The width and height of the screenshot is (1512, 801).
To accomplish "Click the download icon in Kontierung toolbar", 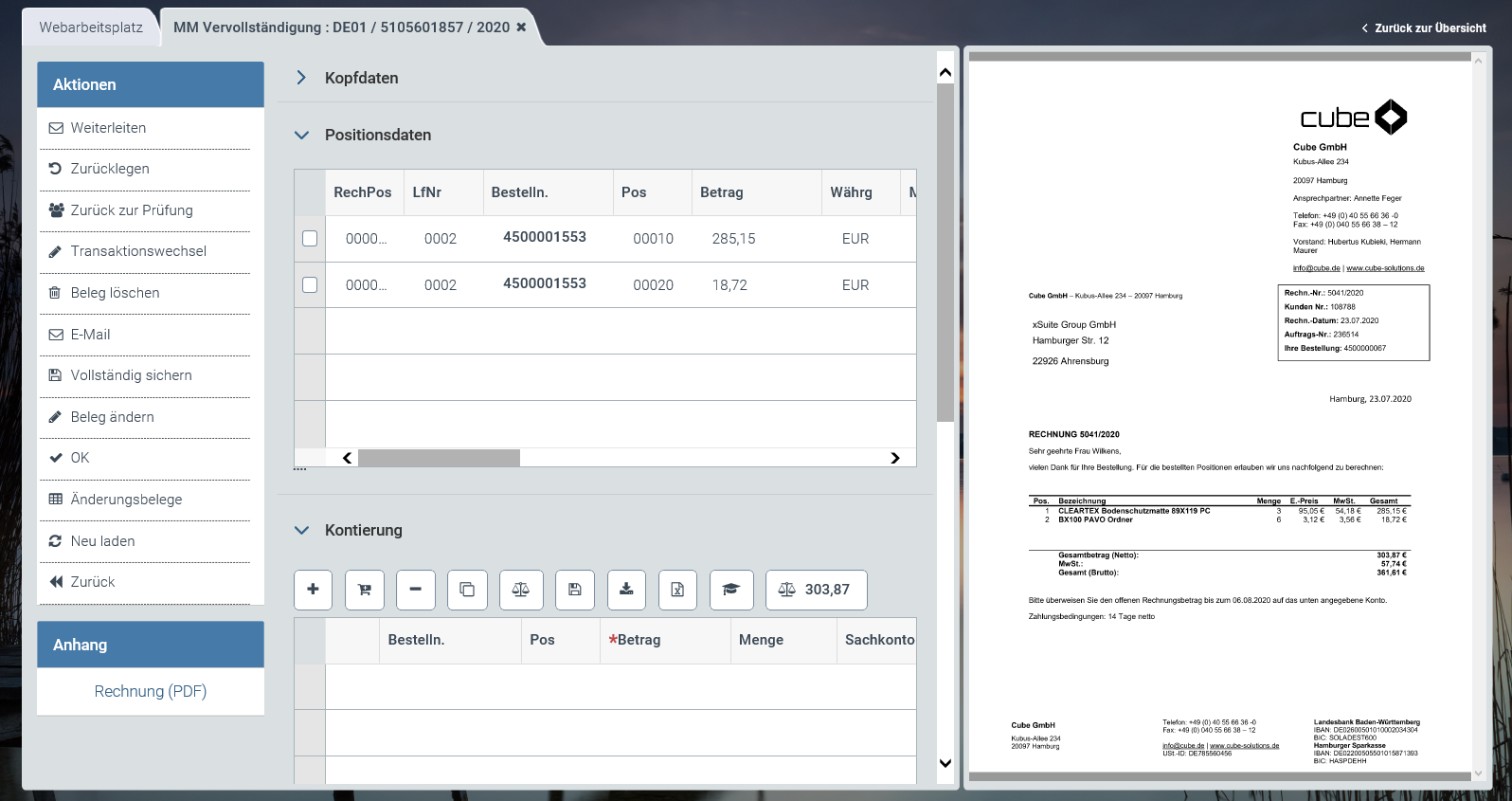I will (626, 590).
